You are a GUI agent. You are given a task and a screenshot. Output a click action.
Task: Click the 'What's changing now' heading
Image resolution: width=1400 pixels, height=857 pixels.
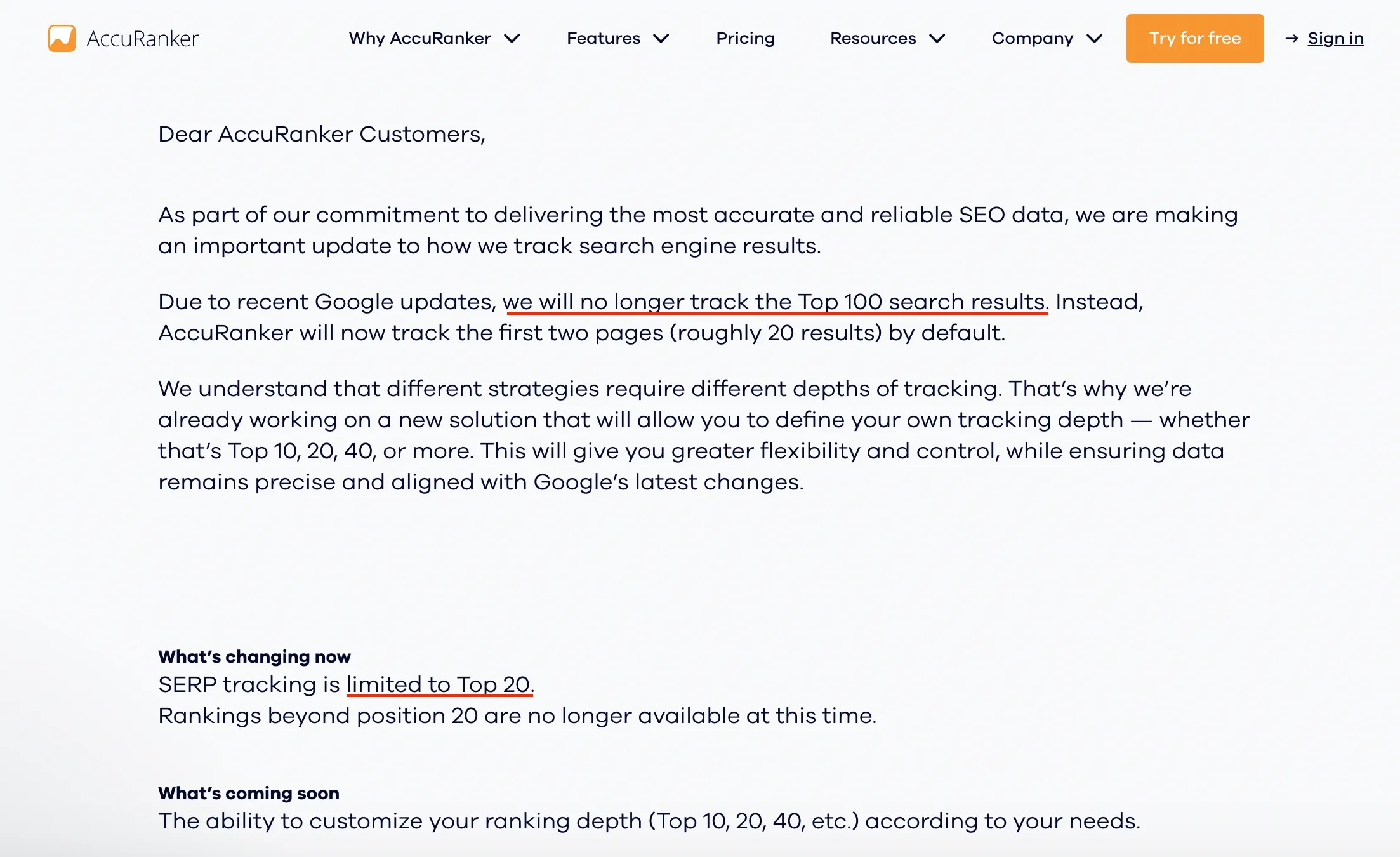coord(254,656)
